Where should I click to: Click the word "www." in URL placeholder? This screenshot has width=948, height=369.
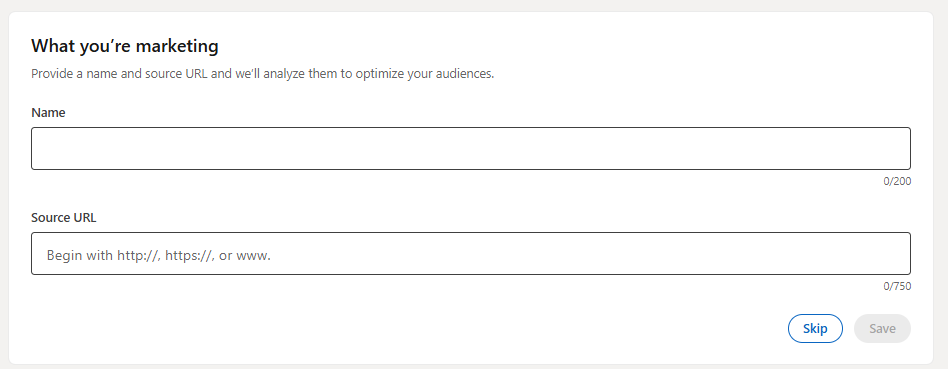(x=253, y=256)
